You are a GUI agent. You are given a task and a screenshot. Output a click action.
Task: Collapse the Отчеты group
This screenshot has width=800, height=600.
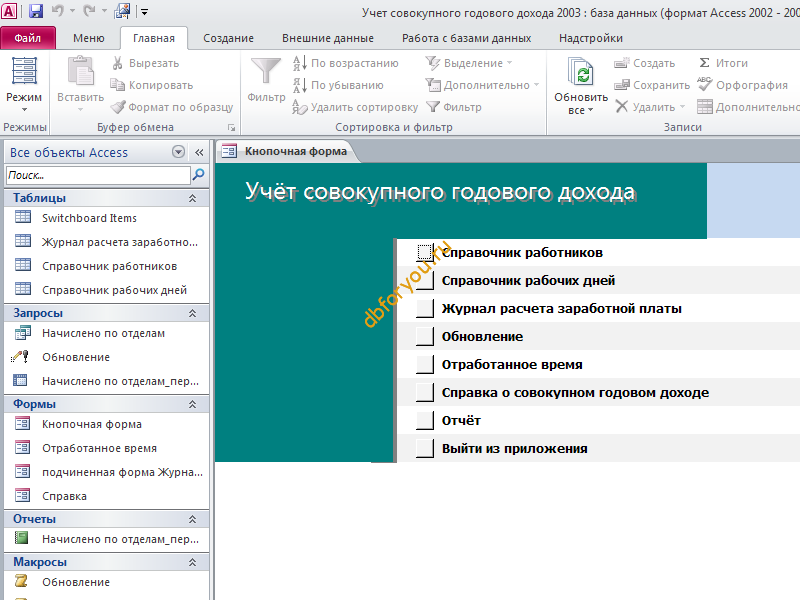[192, 519]
